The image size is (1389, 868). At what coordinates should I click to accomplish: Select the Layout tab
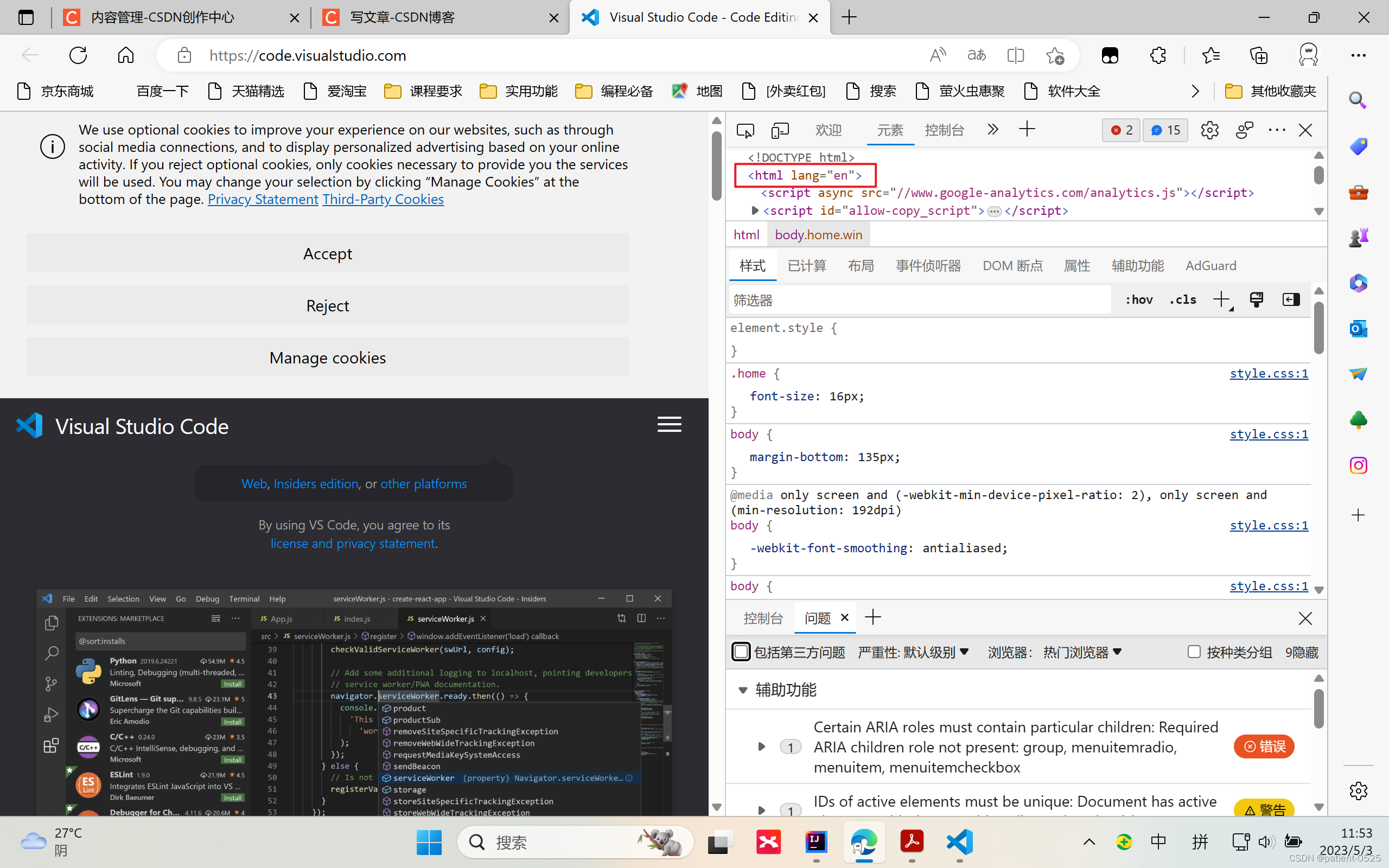[x=861, y=266]
